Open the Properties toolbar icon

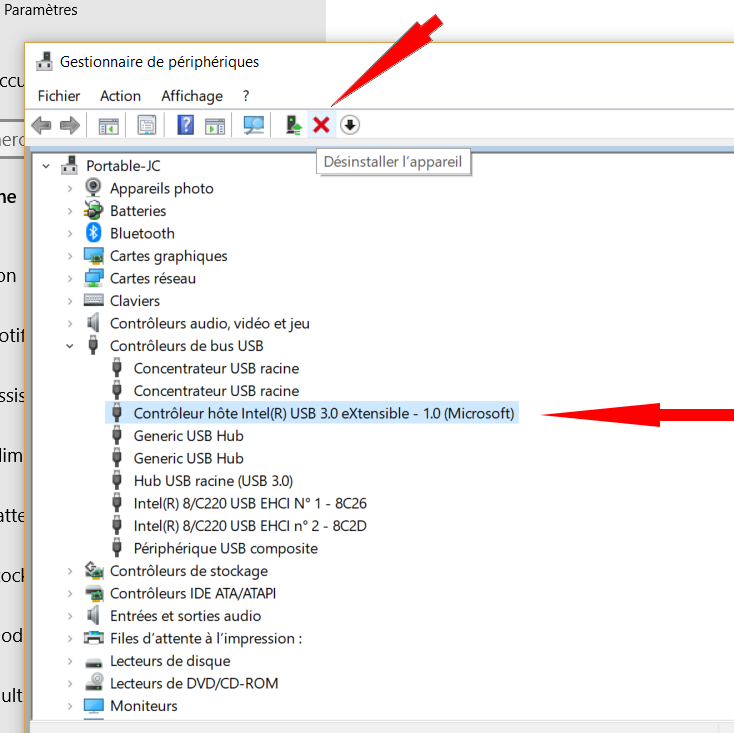pos(147,125)
